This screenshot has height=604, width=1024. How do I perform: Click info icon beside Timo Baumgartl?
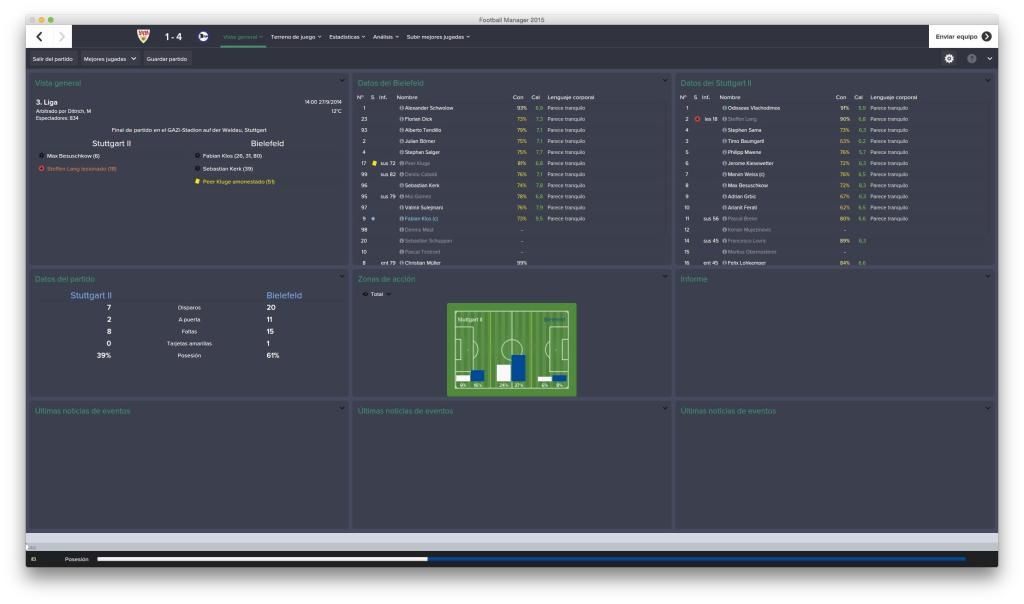point(724,141)
